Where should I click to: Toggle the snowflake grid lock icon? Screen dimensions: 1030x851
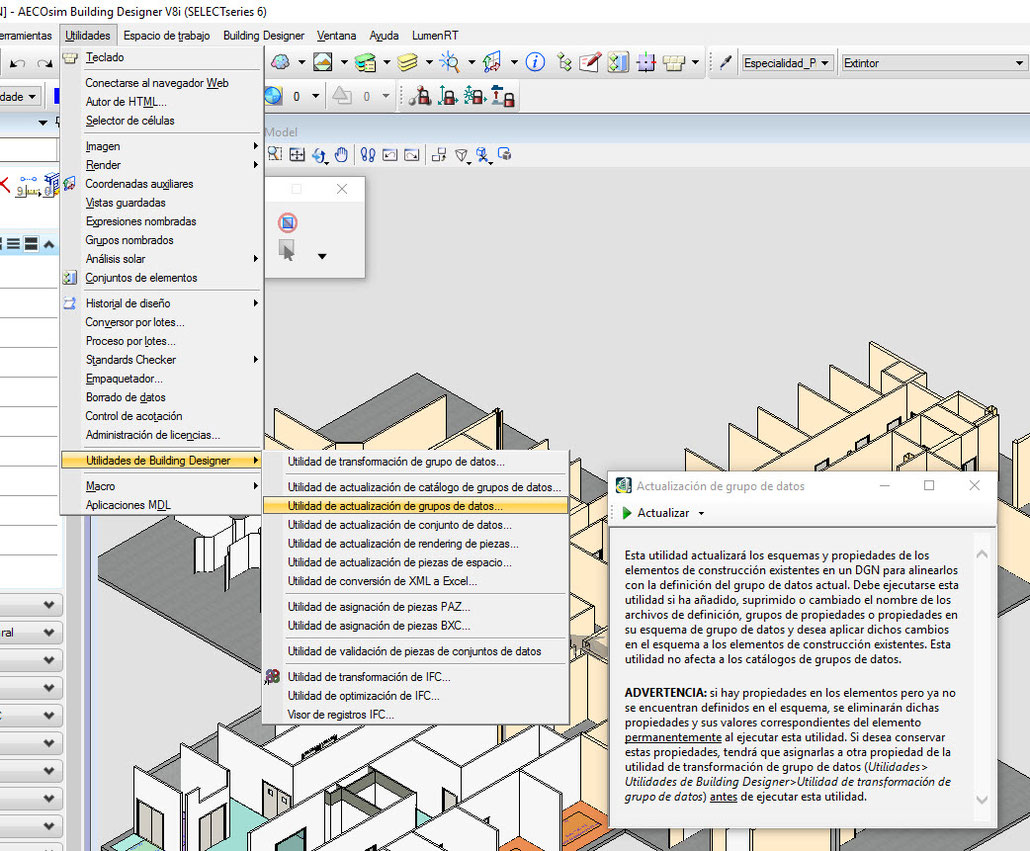click(474, 97)
